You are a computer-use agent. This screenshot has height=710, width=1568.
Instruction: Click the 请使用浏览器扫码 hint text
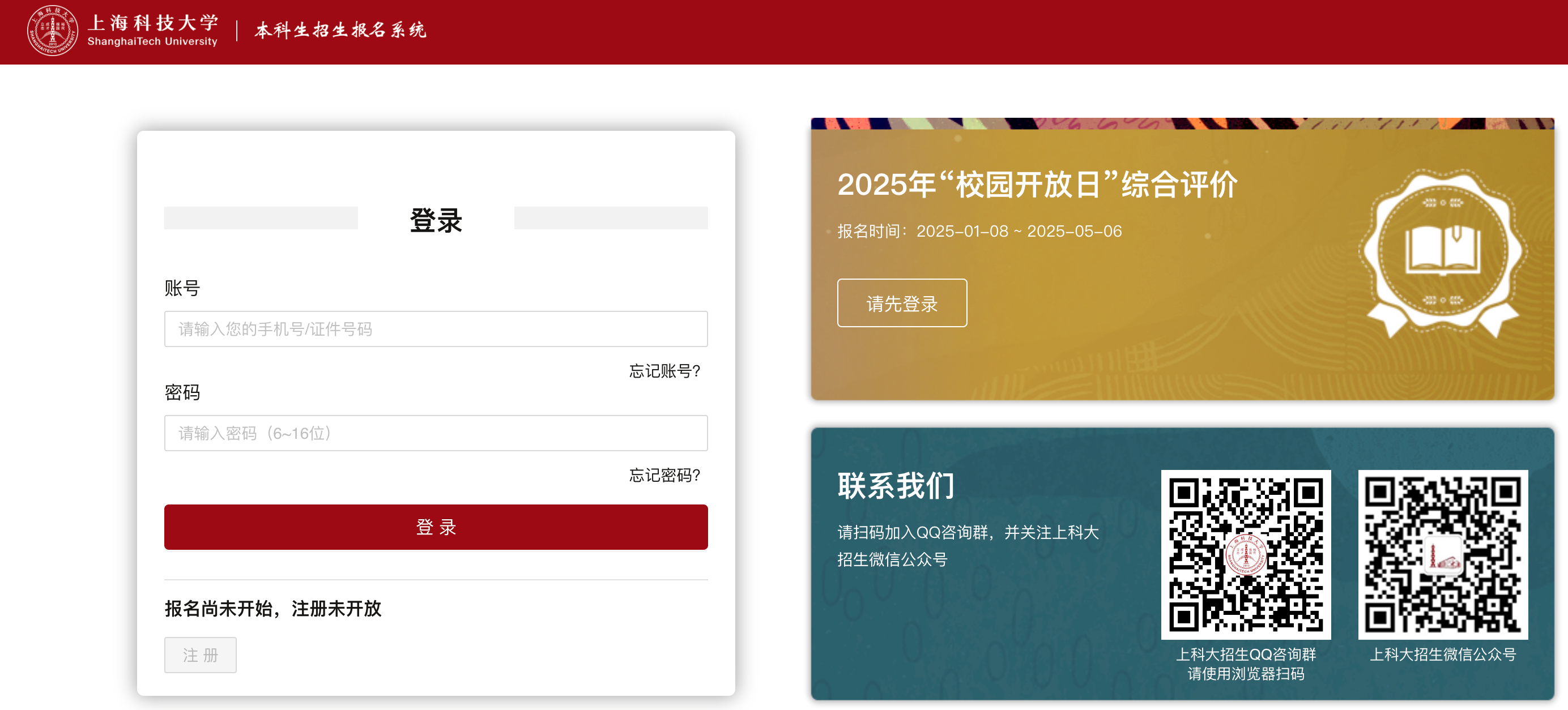pyautogui.click(x=1246, y=674)
